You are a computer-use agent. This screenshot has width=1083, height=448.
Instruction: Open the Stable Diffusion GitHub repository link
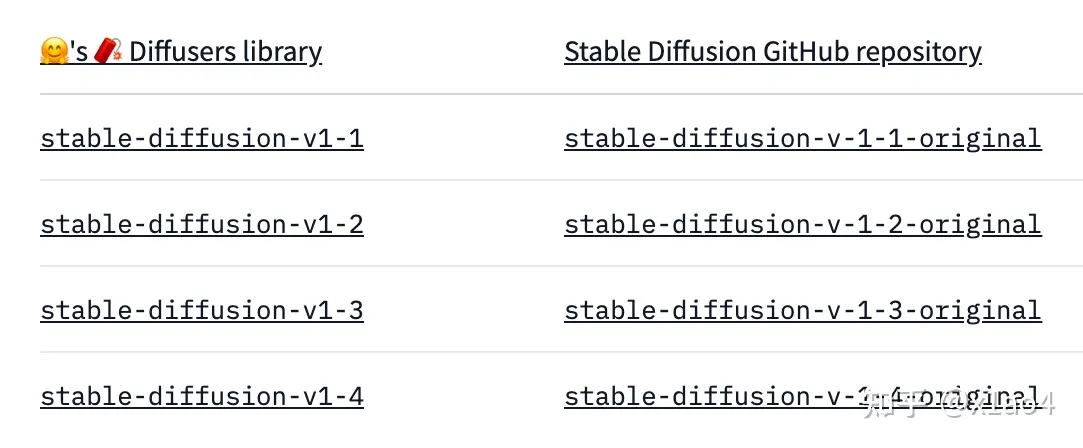coord(772,52)
